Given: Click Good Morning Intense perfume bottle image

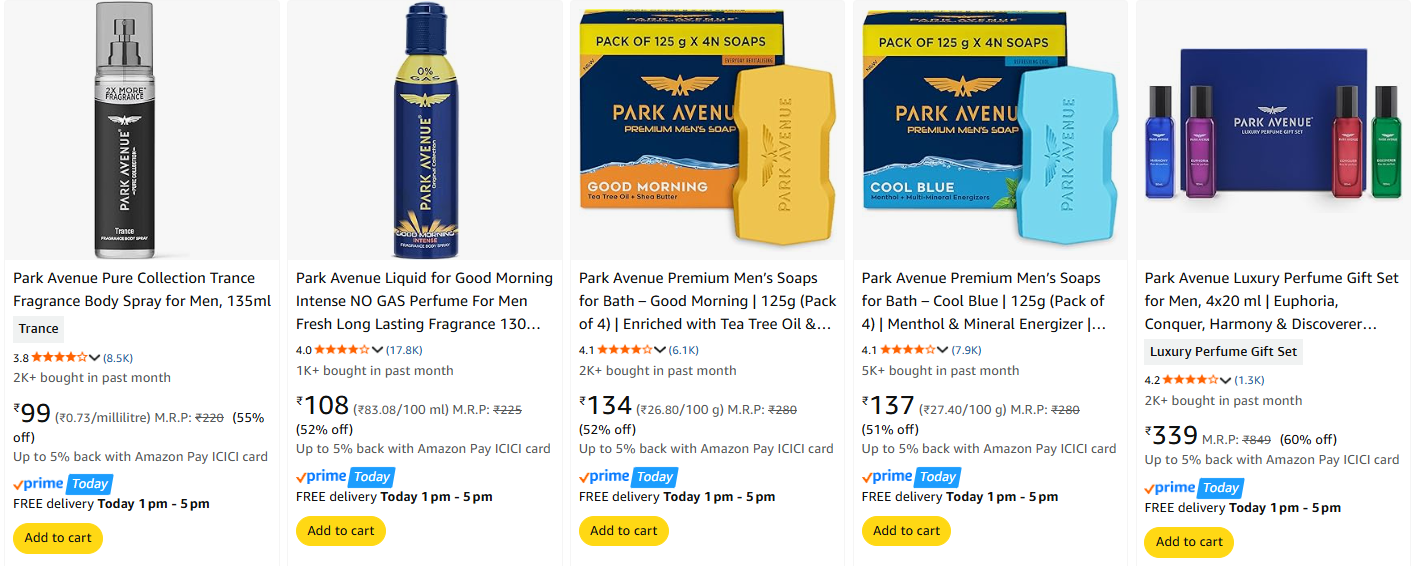Looking at the screenshot, I should [424, 130].
